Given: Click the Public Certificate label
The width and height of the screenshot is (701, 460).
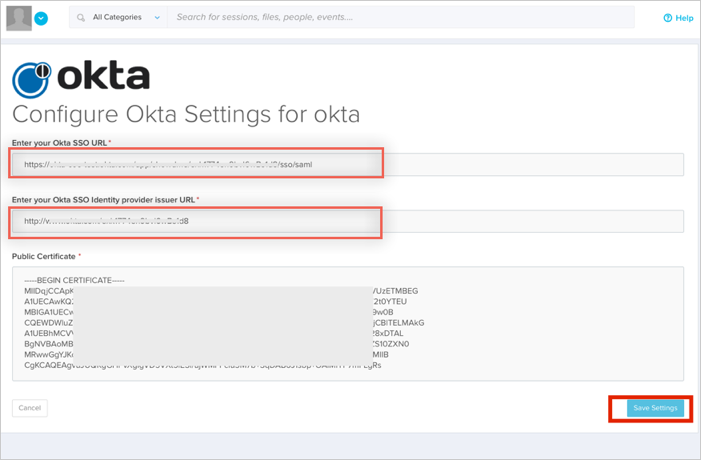Looking at the screenshot, I should coord(44,257).
